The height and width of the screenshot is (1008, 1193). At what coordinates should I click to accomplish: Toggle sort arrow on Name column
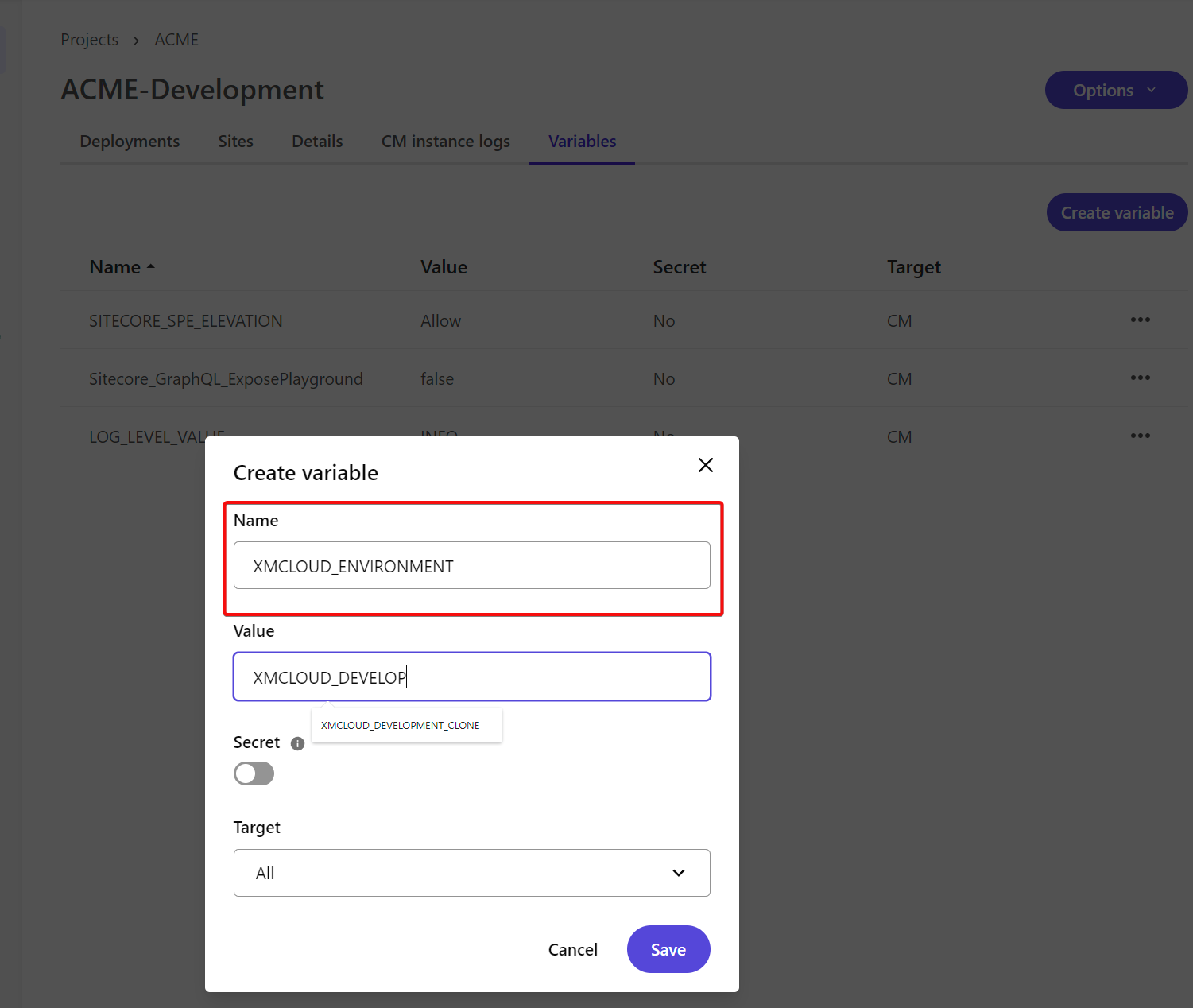[x=151, y=268]
